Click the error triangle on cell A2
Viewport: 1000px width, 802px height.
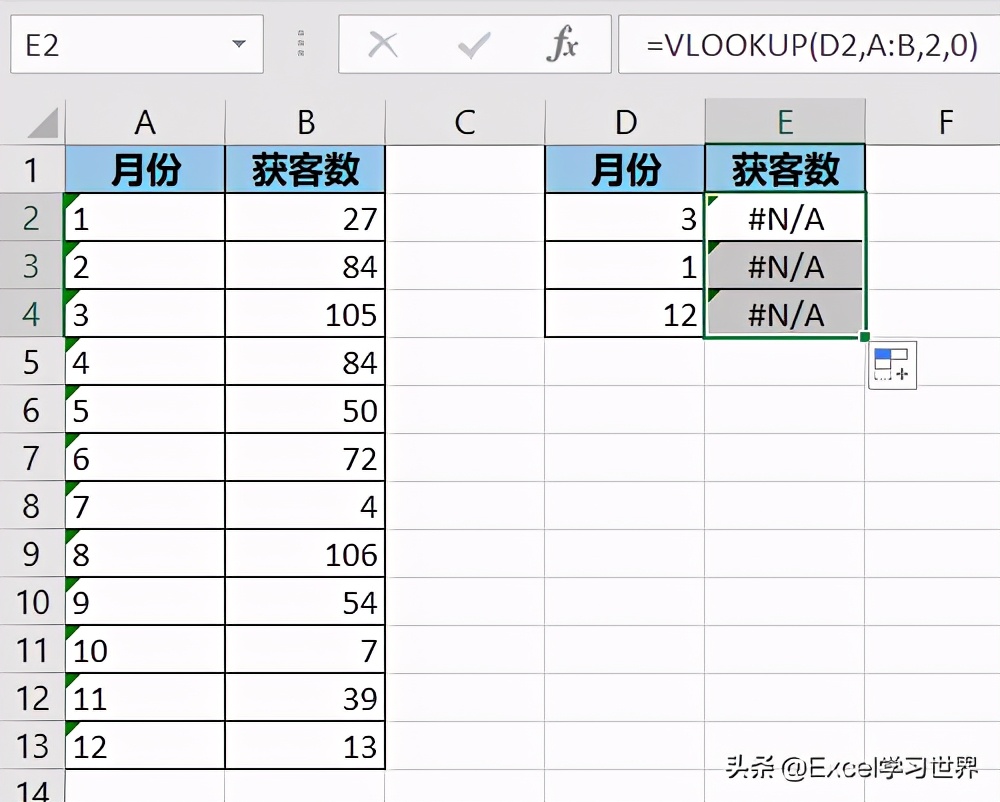click(x=68, y=197)
